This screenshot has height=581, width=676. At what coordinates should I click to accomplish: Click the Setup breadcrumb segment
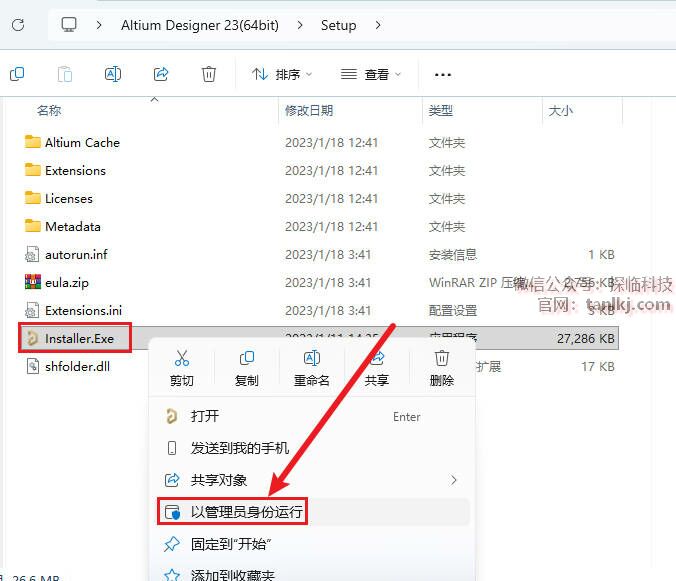pos(338,25)
